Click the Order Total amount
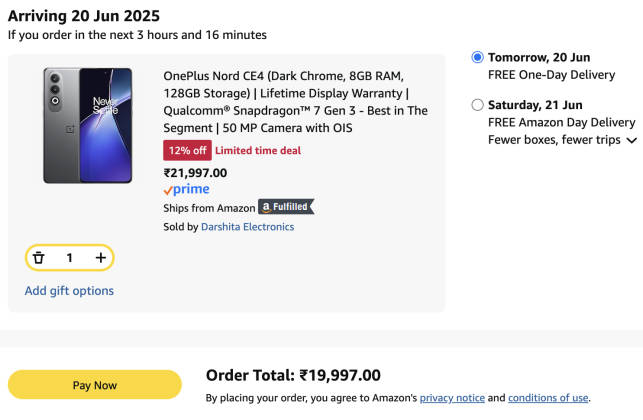Screen dimensions: 643x420 340,376
